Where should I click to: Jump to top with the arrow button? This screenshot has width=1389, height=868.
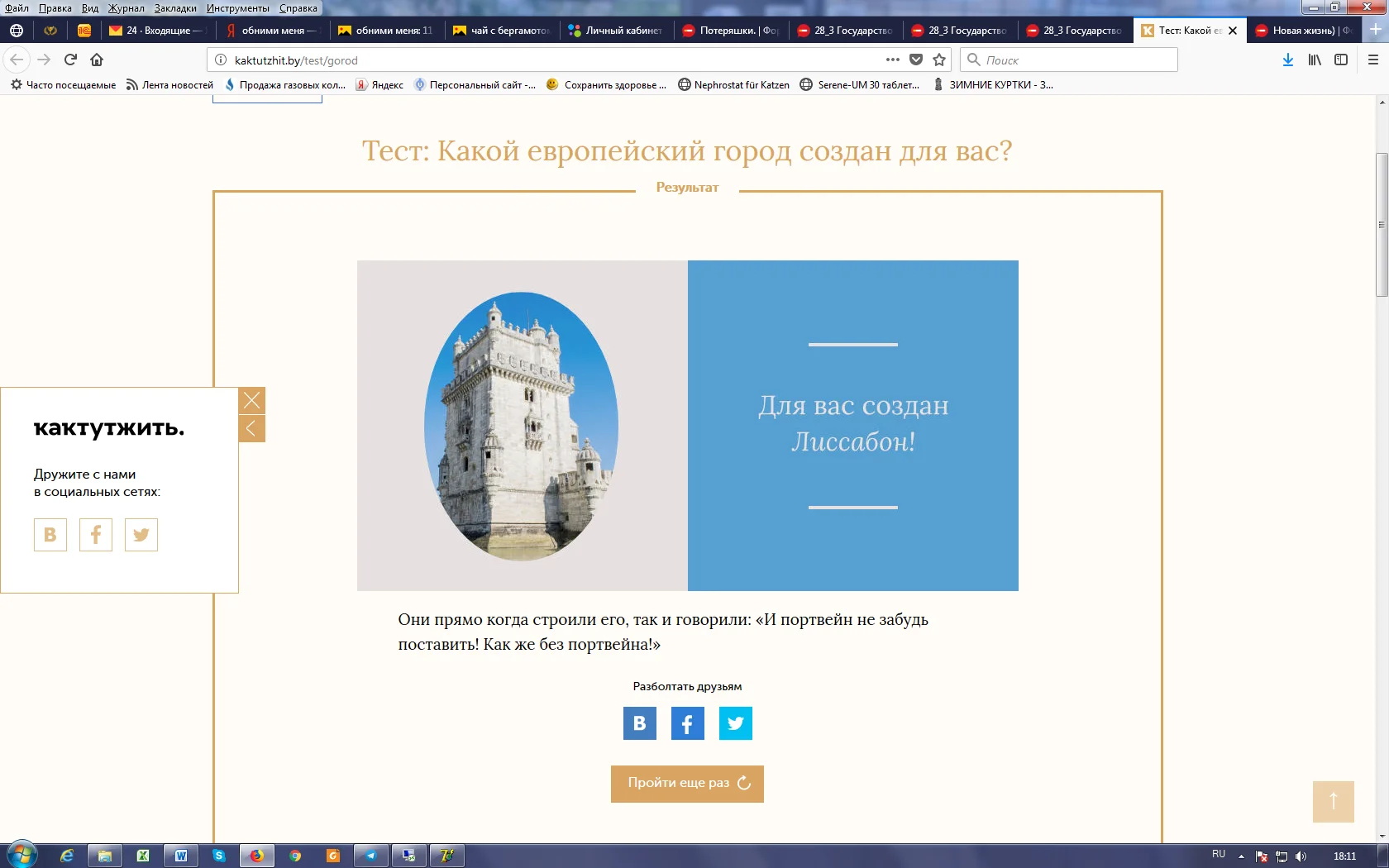pos(1334,802)
